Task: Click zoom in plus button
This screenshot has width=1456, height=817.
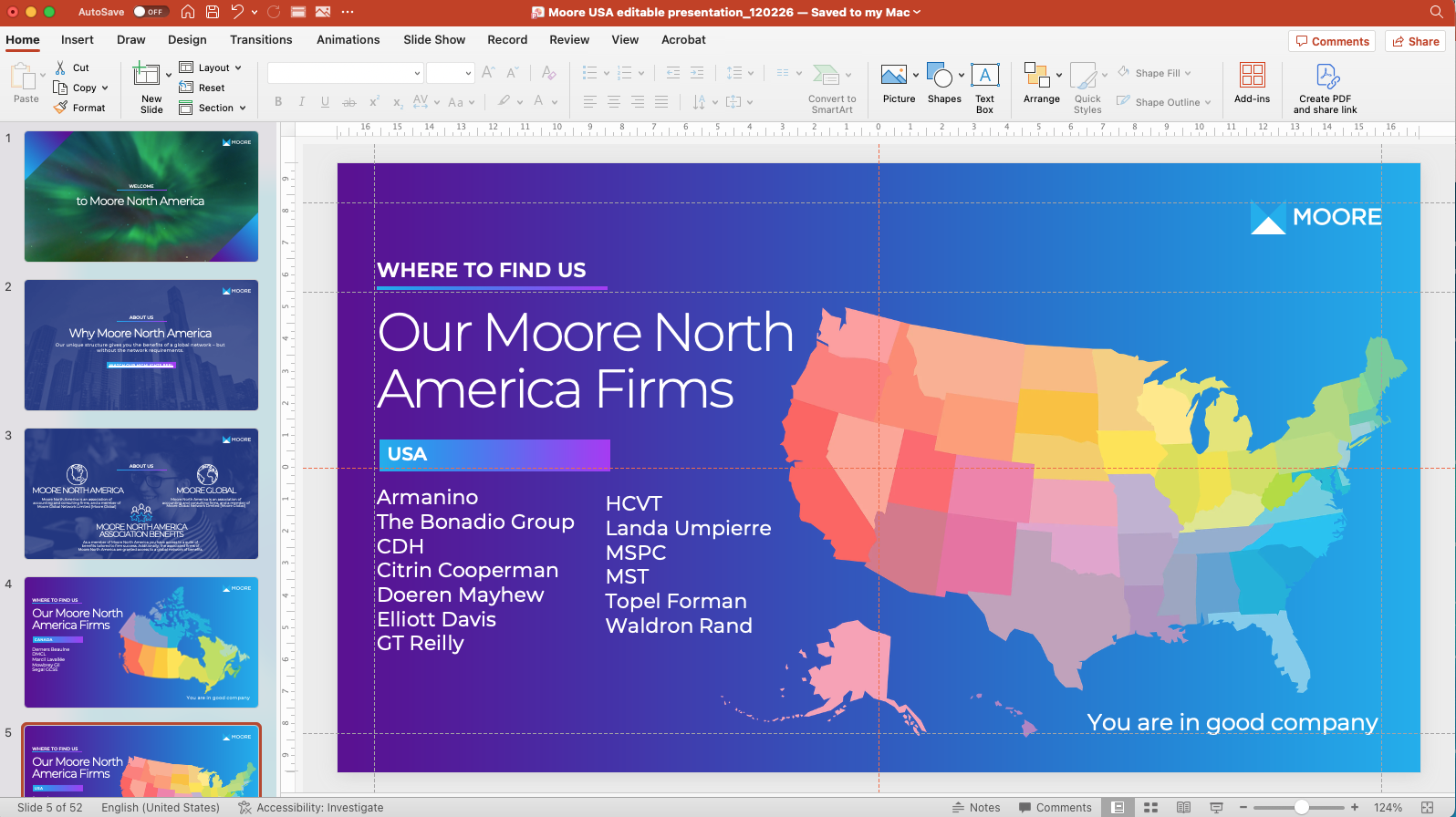Action: tap(1355, 807)
